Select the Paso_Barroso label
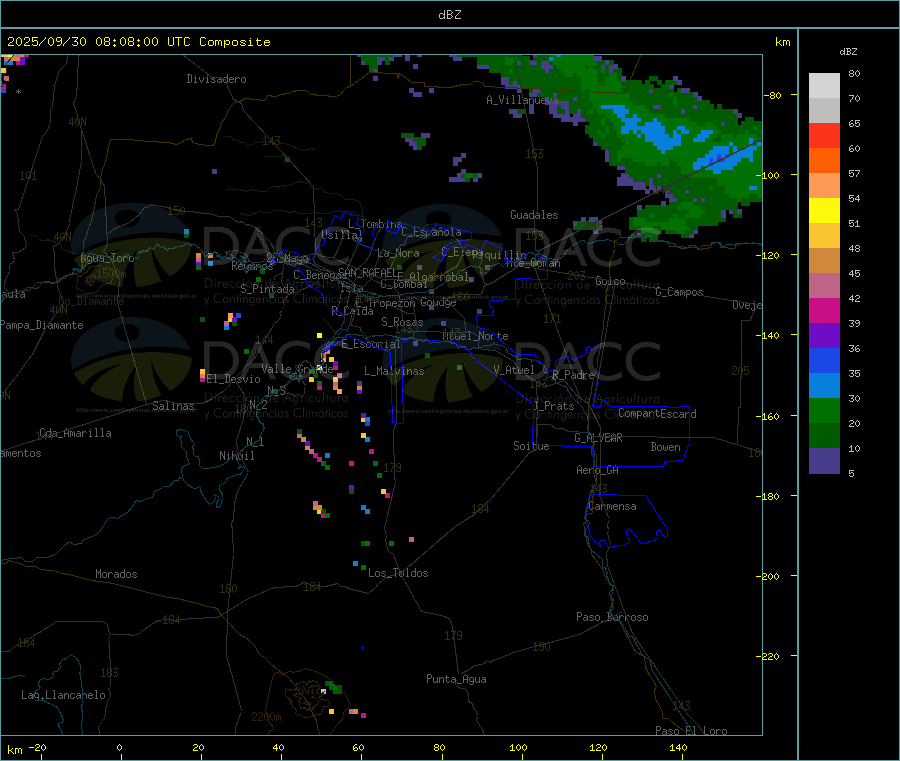 [612, 617]
